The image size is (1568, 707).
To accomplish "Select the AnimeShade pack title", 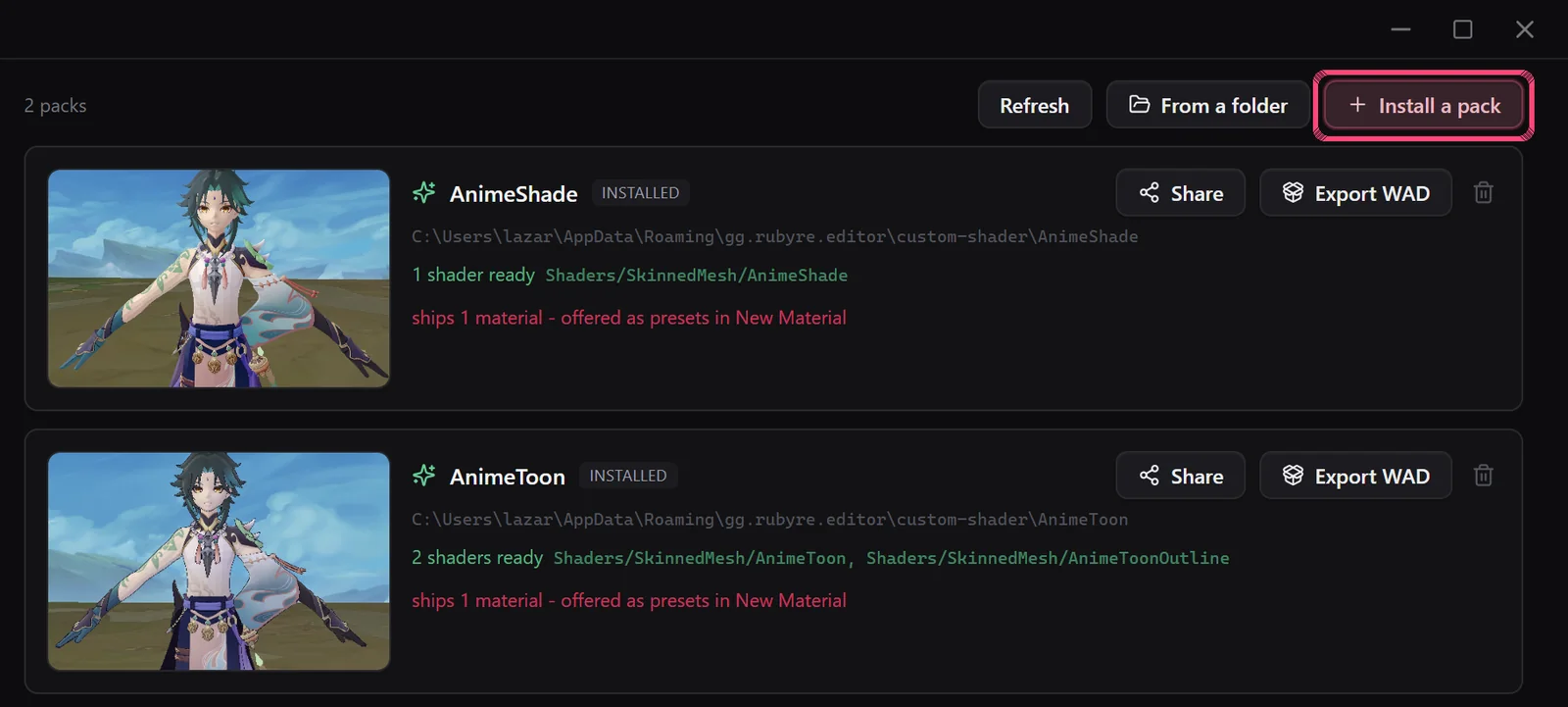I will [514, 193].
